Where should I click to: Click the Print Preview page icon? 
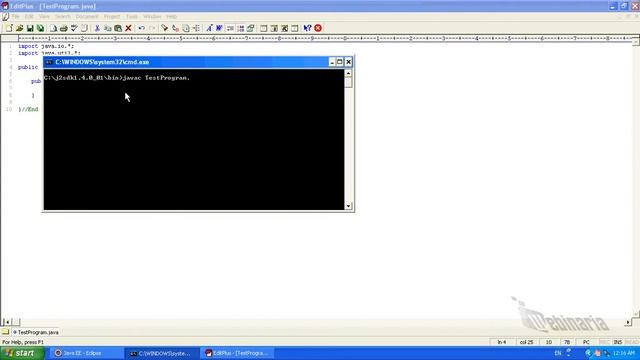click(x=53, y=28)
